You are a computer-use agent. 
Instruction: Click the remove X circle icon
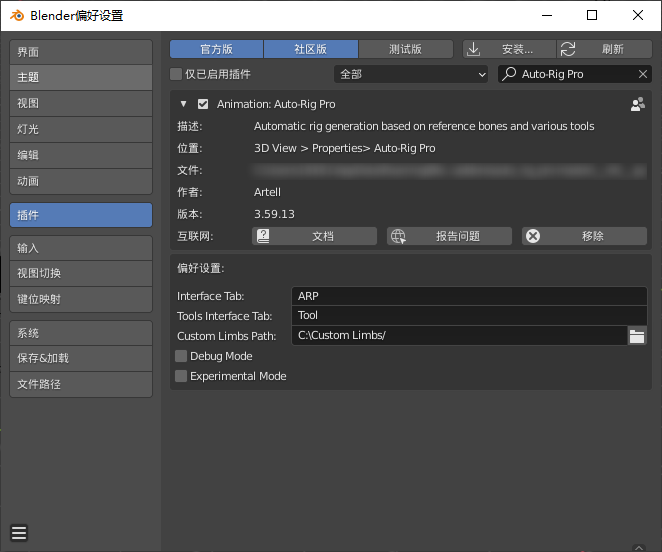(x=533, y=236)
